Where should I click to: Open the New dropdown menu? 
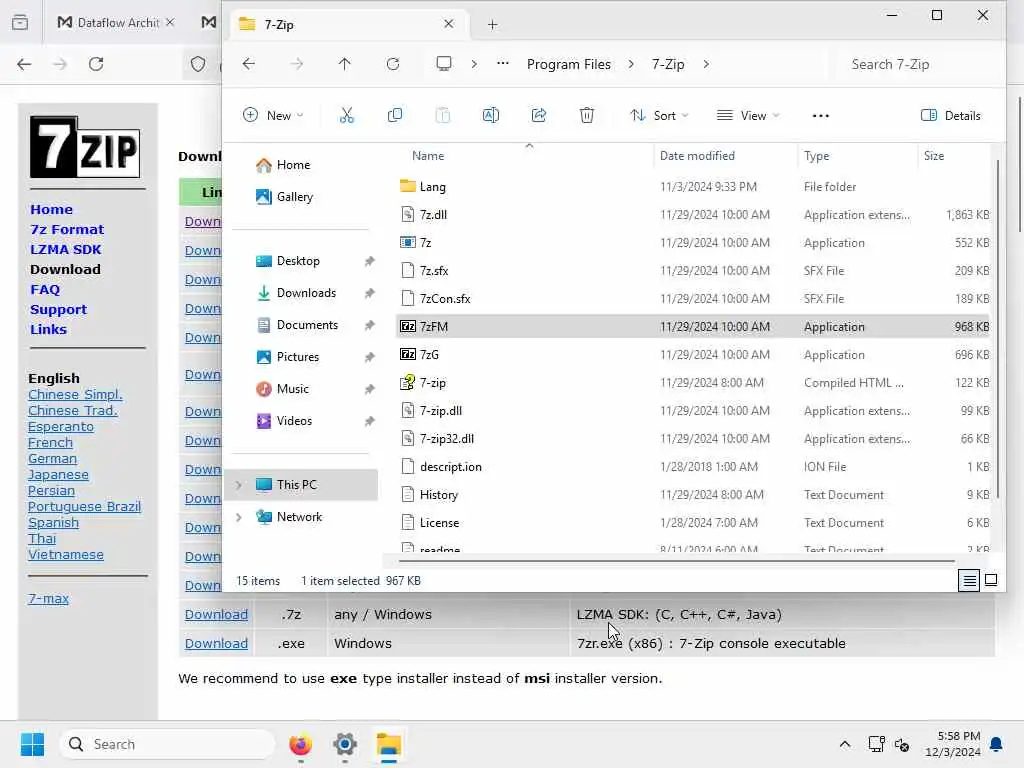click(273, 116)
